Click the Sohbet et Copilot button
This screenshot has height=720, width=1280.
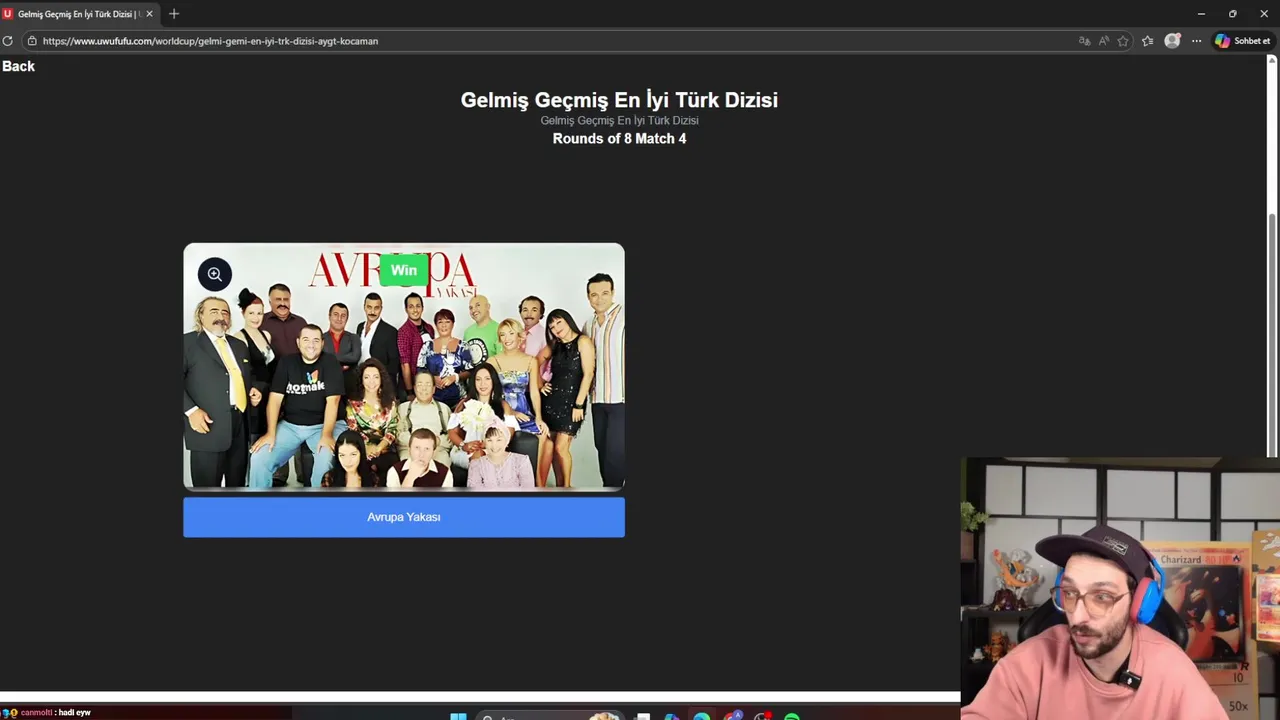1242,41
